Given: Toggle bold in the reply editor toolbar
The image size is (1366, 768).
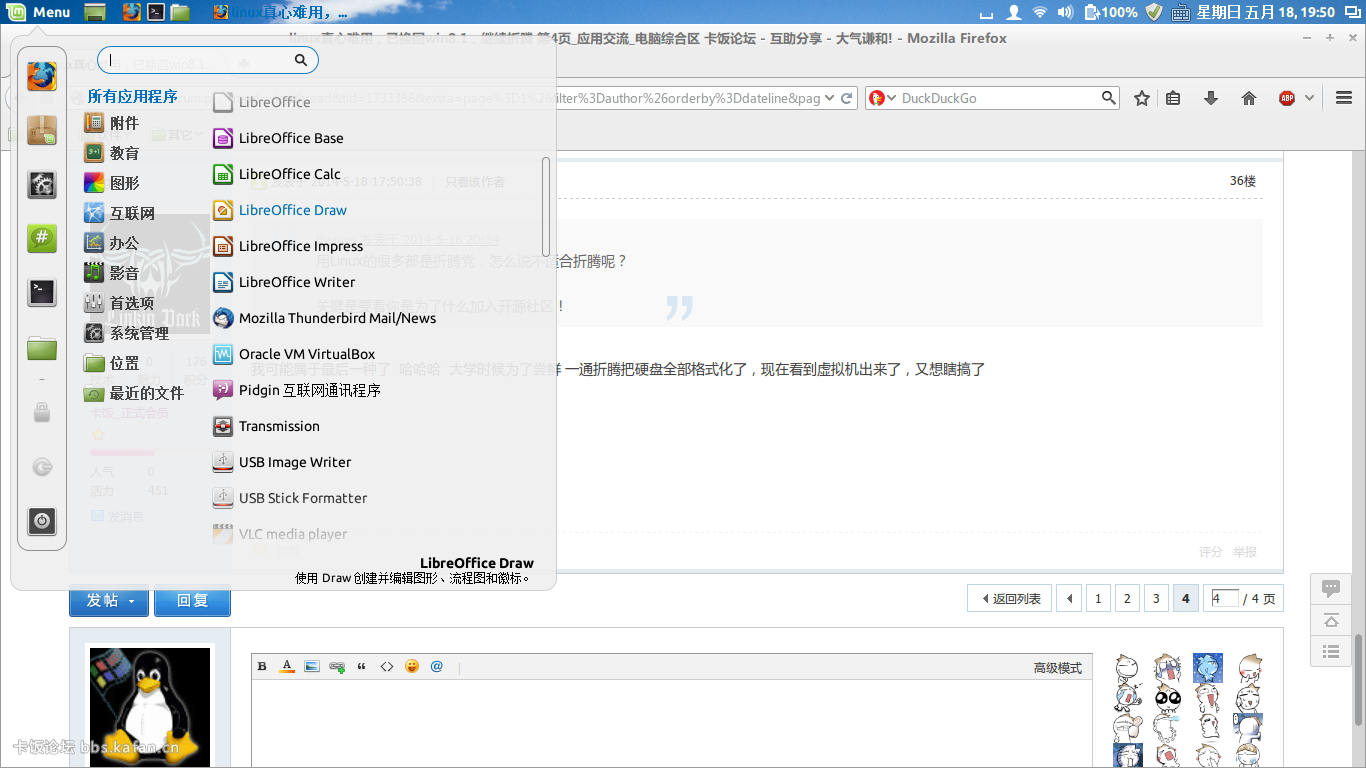Looking at the screenshot, I should pos(263,666).
